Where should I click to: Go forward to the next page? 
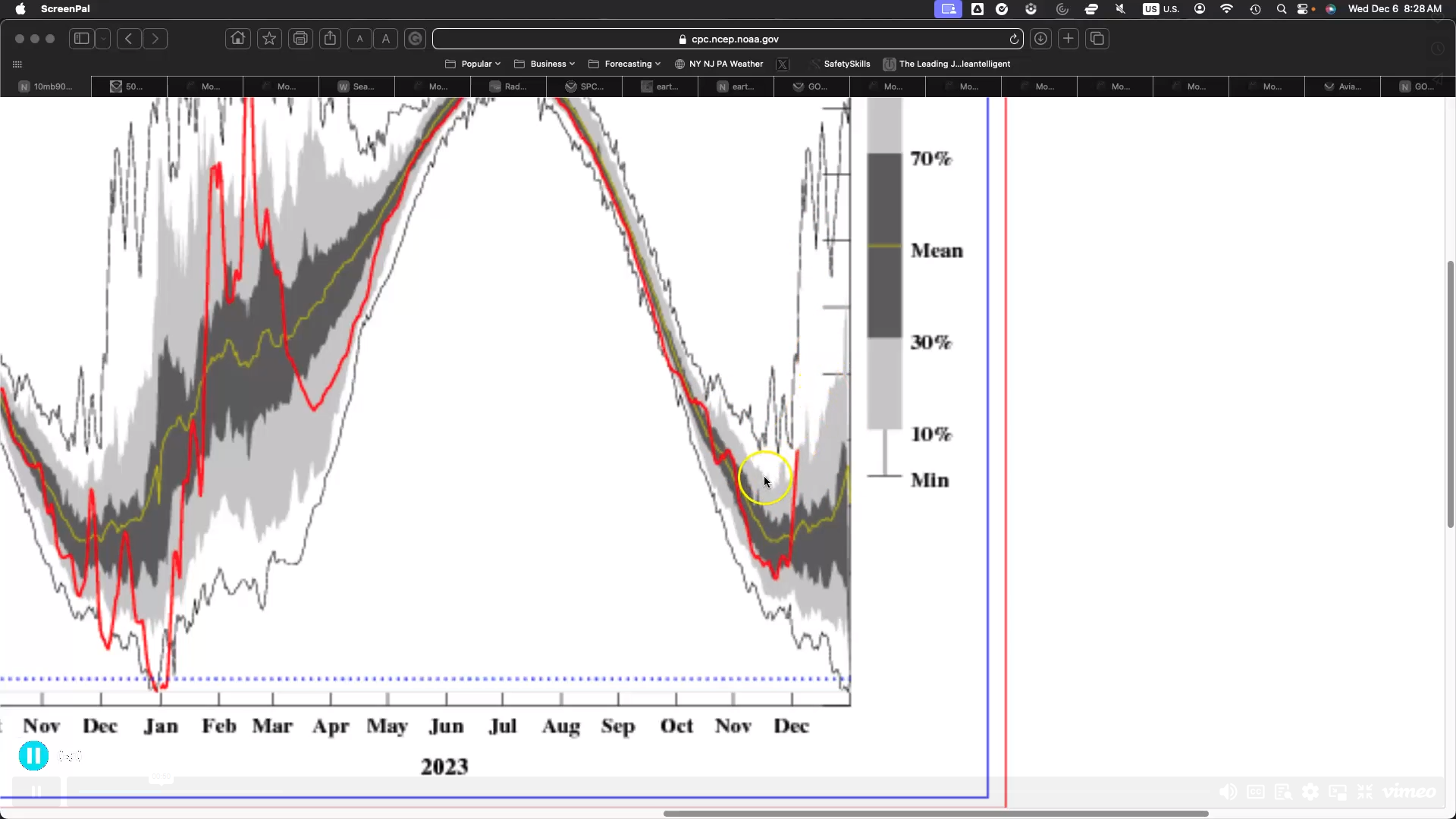pos(155,39)
